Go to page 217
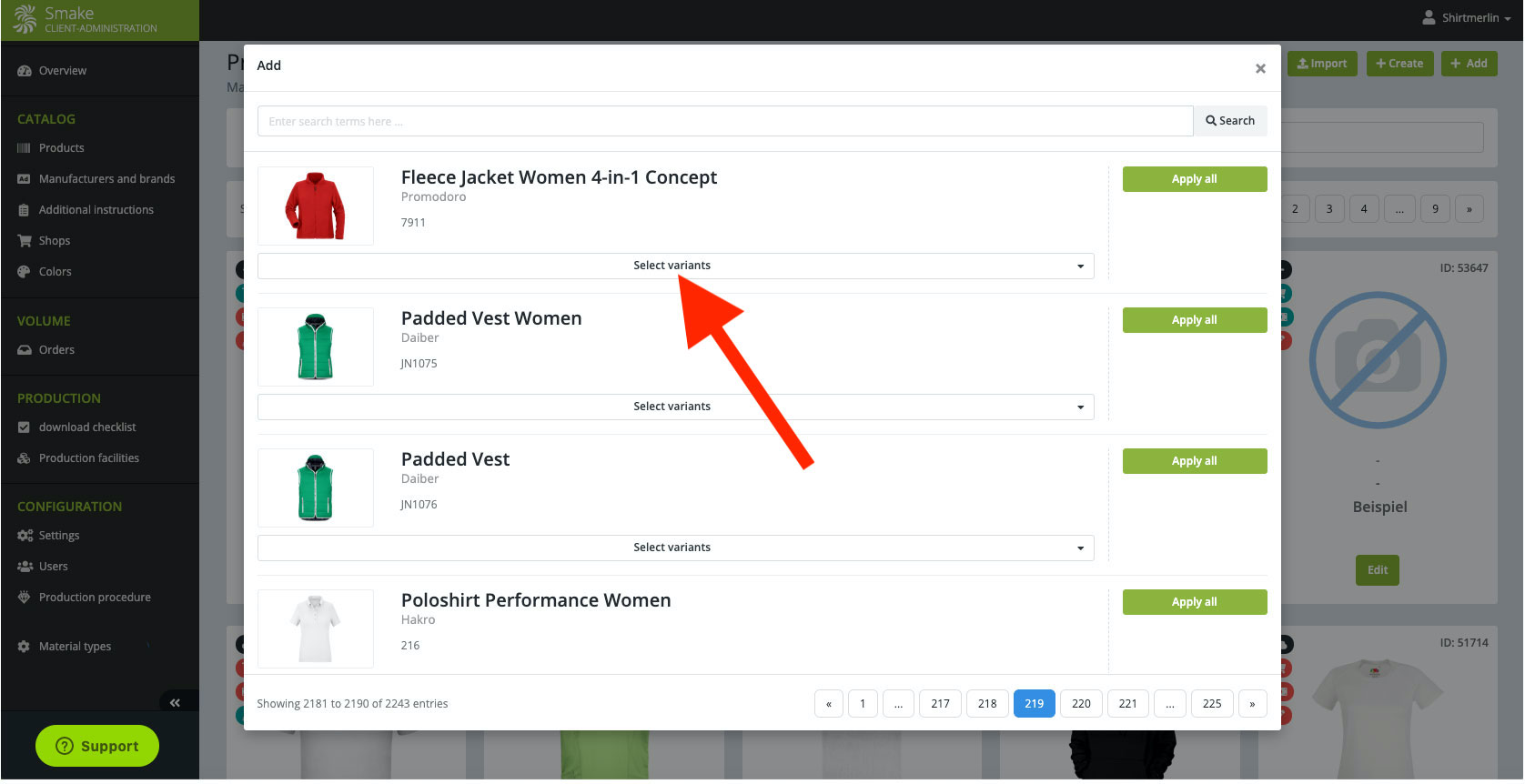Viewport: 1525px width, 784px height. point(941,704)
